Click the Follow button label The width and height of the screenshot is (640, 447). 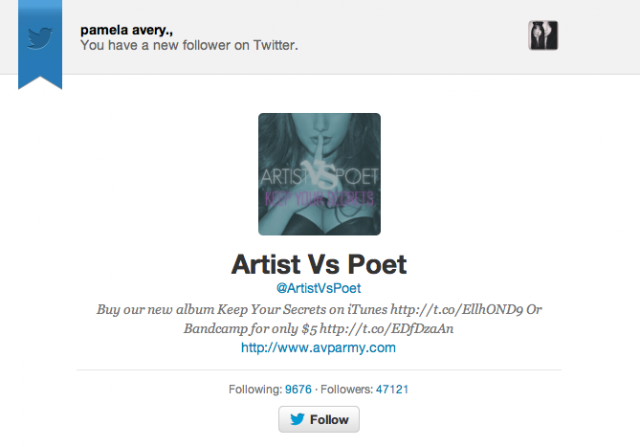(x=329, y=420)
